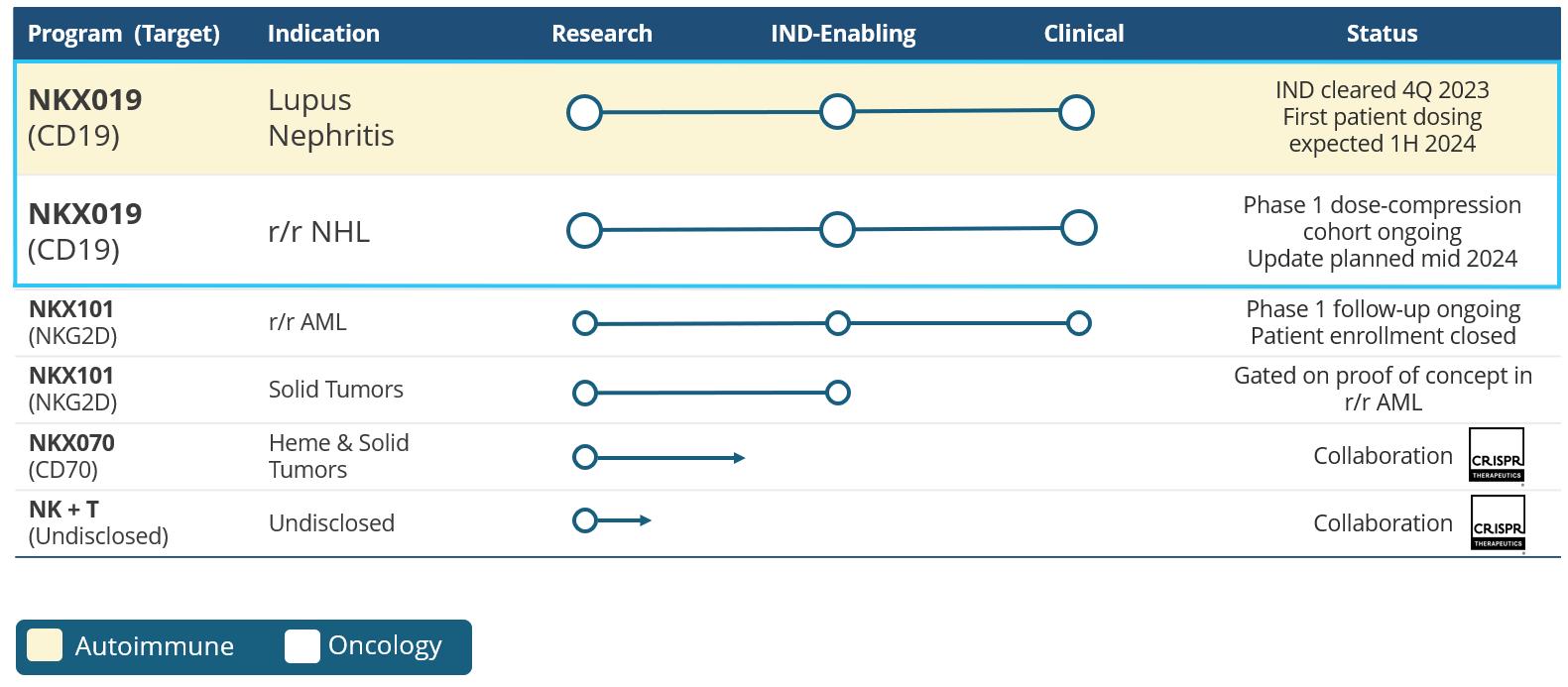Image resolution: width=1568 pixels, height=687 pixels.
Task: Click NKX101 program name in r/r AML row
Action: [71, 309]
